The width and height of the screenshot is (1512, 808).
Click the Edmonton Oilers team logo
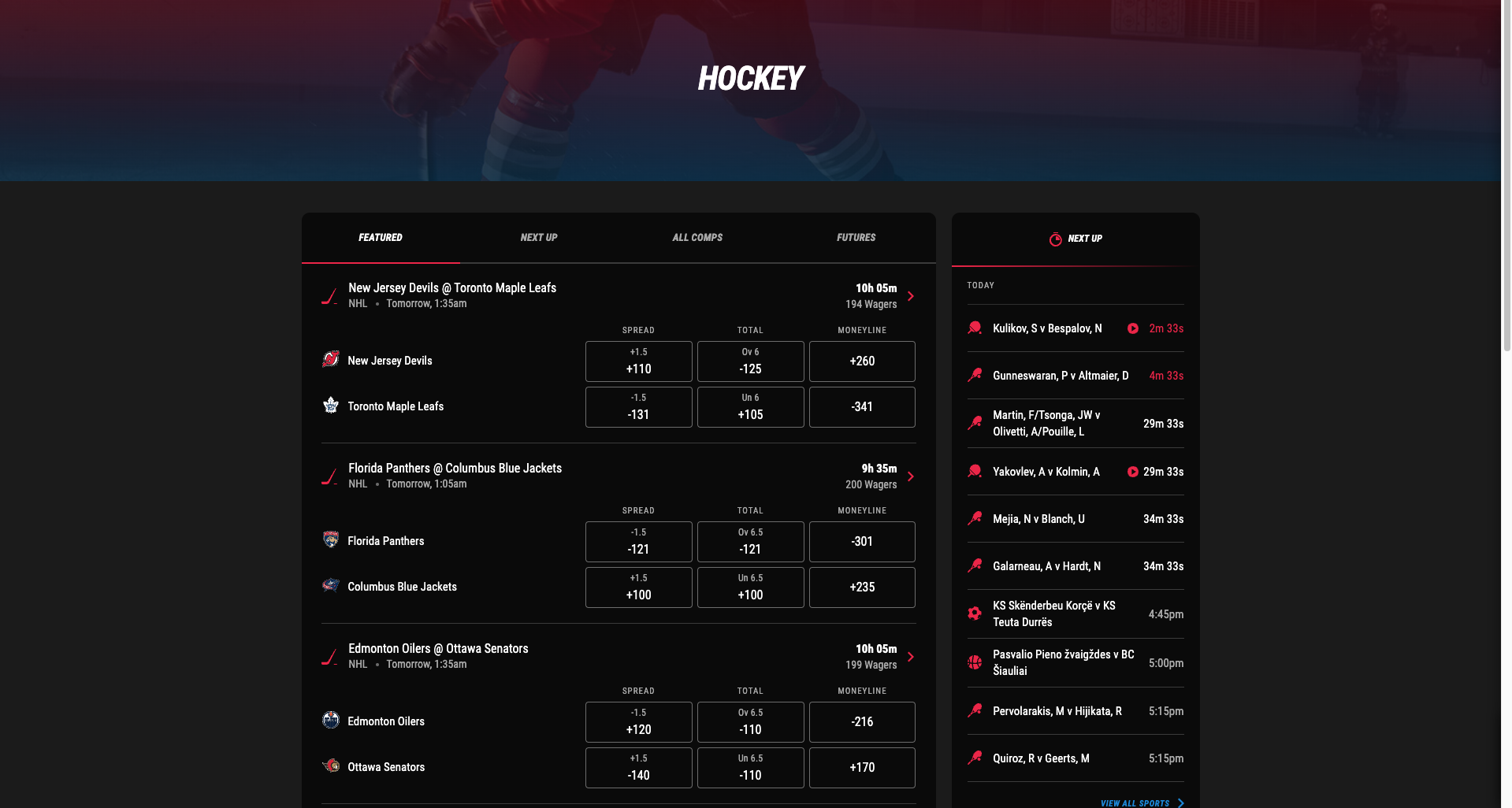[331, 721]
